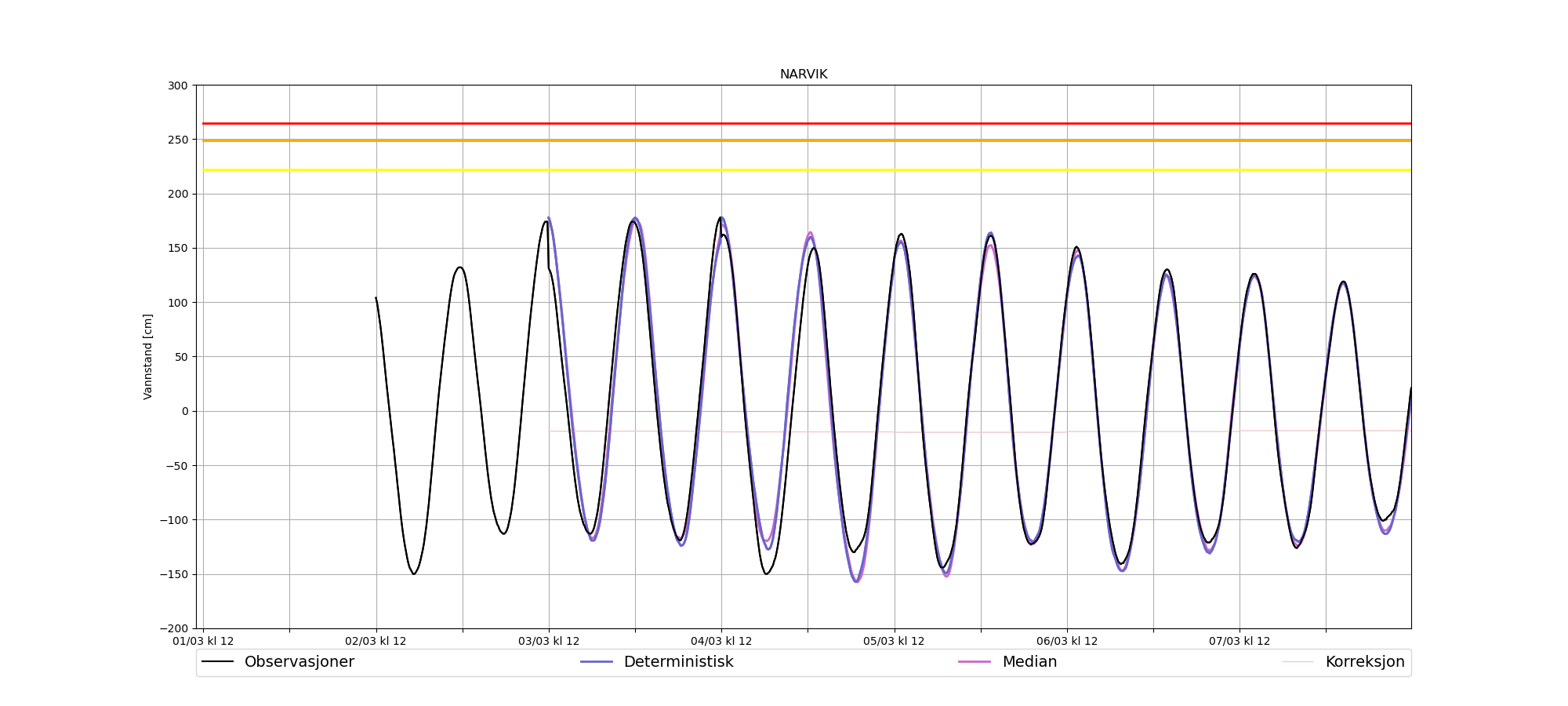This screenshot has height=706, width=1568.
Task: Select the 03/03 kl 12 x-axis tick label
Action: 549,642
